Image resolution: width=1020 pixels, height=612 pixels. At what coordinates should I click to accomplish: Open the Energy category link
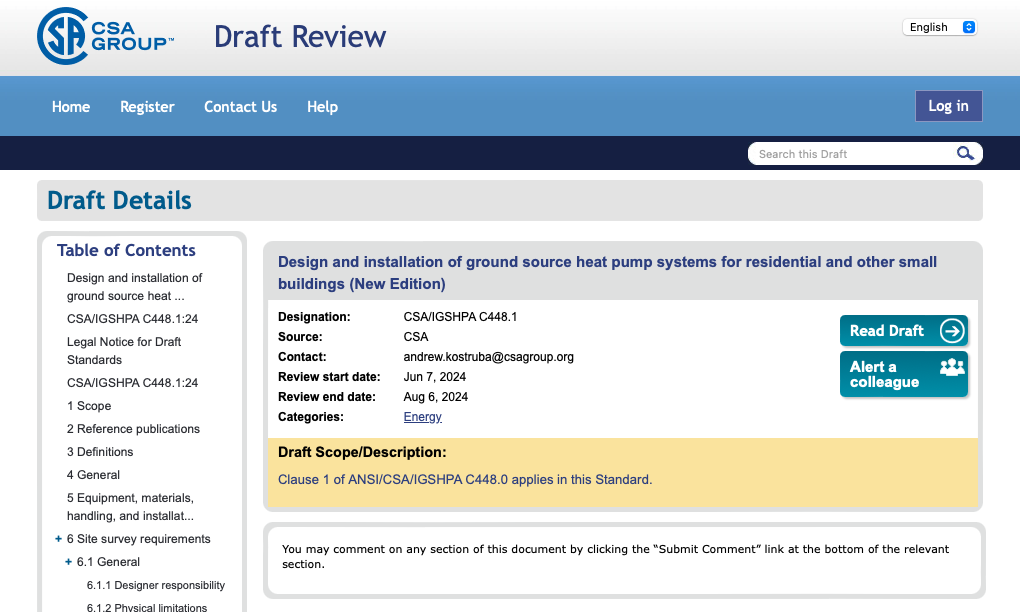pyautogui.click(x=422, y=417)
